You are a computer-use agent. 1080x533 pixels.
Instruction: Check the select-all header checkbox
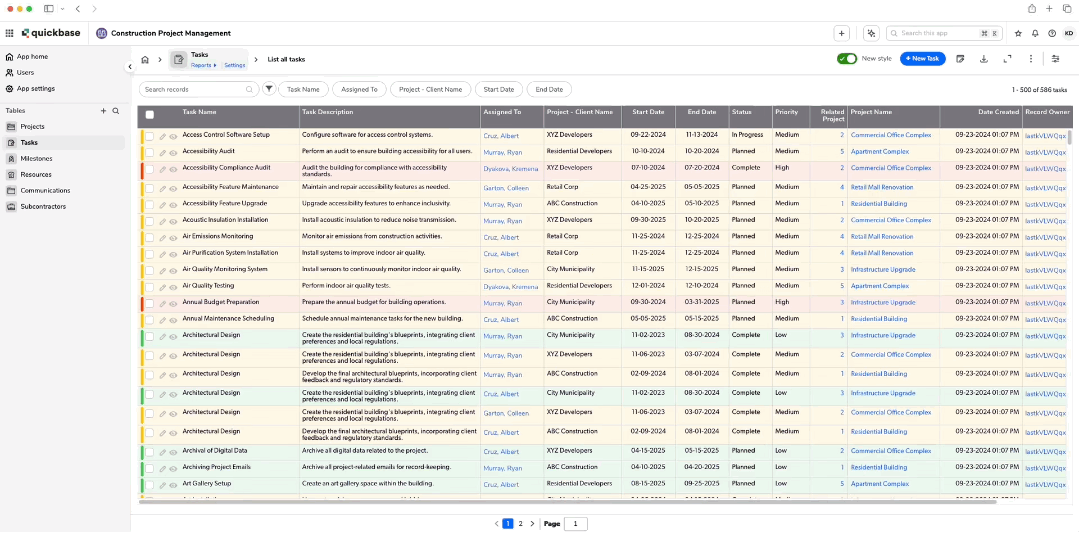[149, 115]
